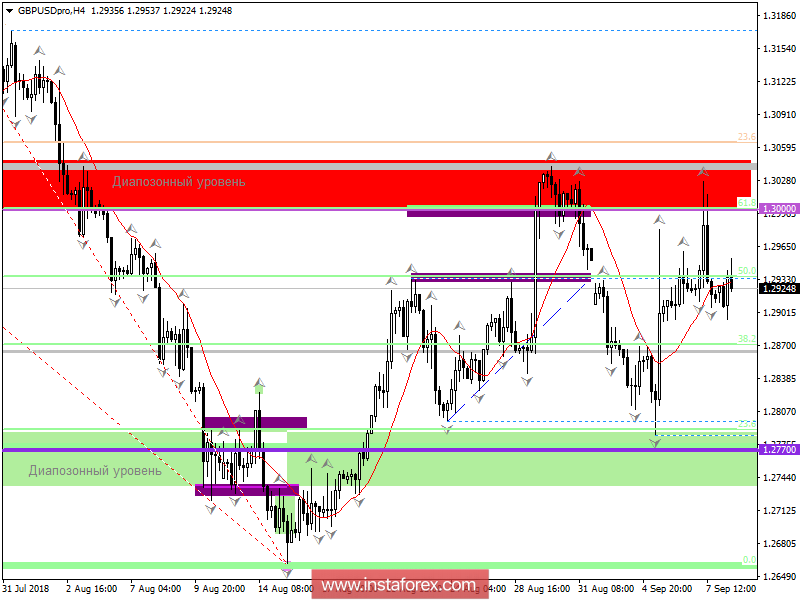Click the 1.27125 price axis label
This screenshot has width=800, height=600.
pyautogui.click(x=779, y=510)
